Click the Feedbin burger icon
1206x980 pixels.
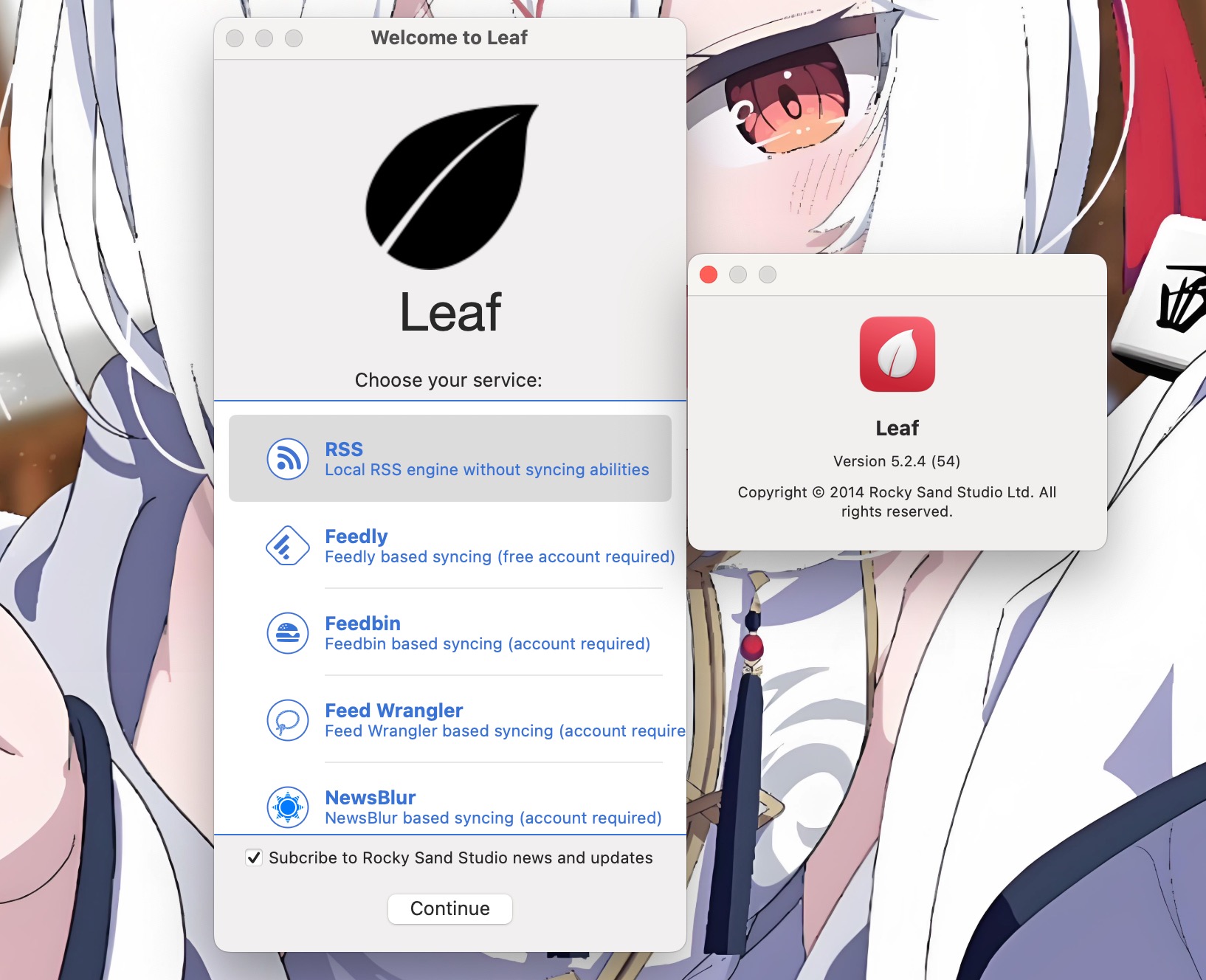tap(288, 633)
